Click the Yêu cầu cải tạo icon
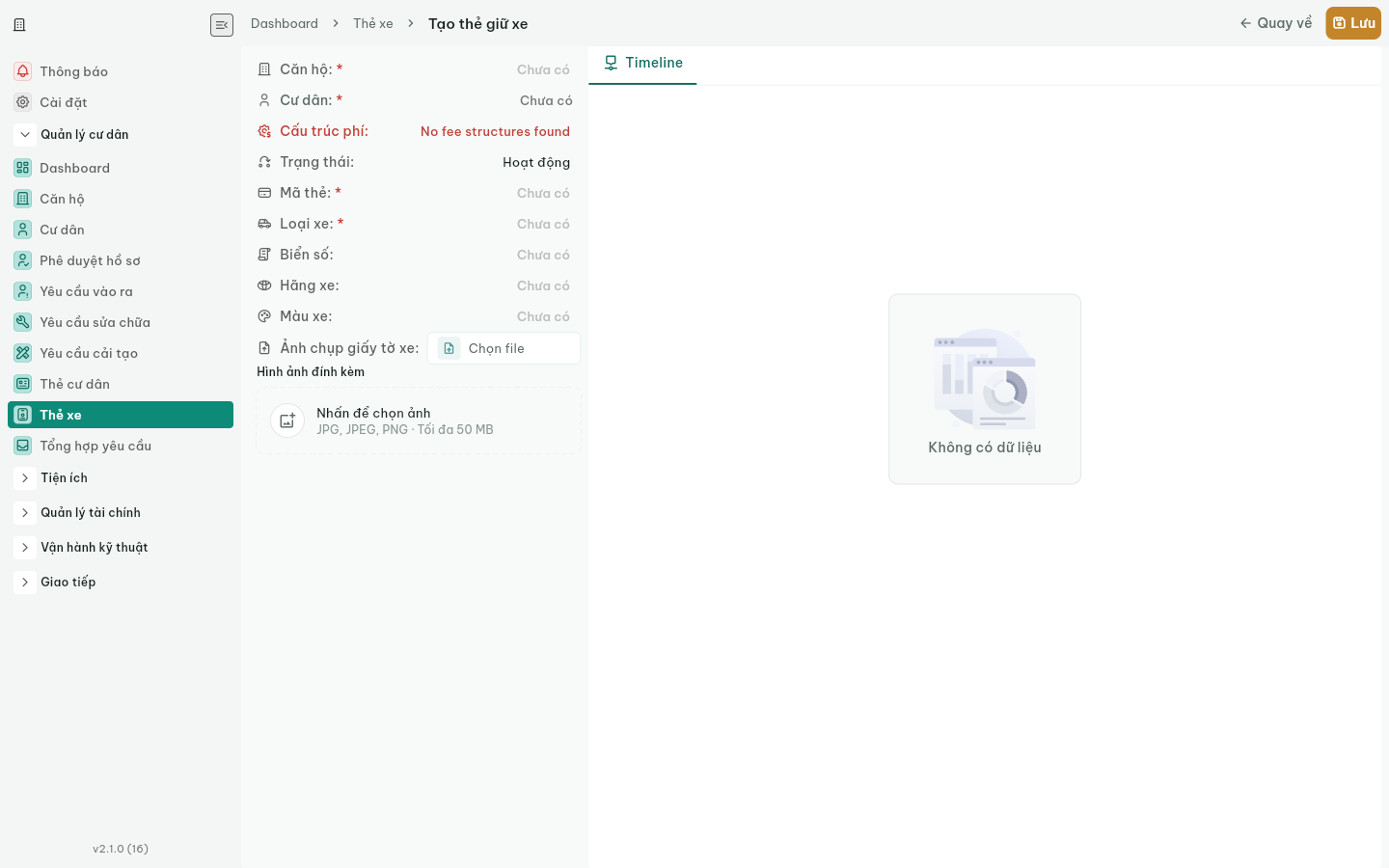 coord(23,353)
